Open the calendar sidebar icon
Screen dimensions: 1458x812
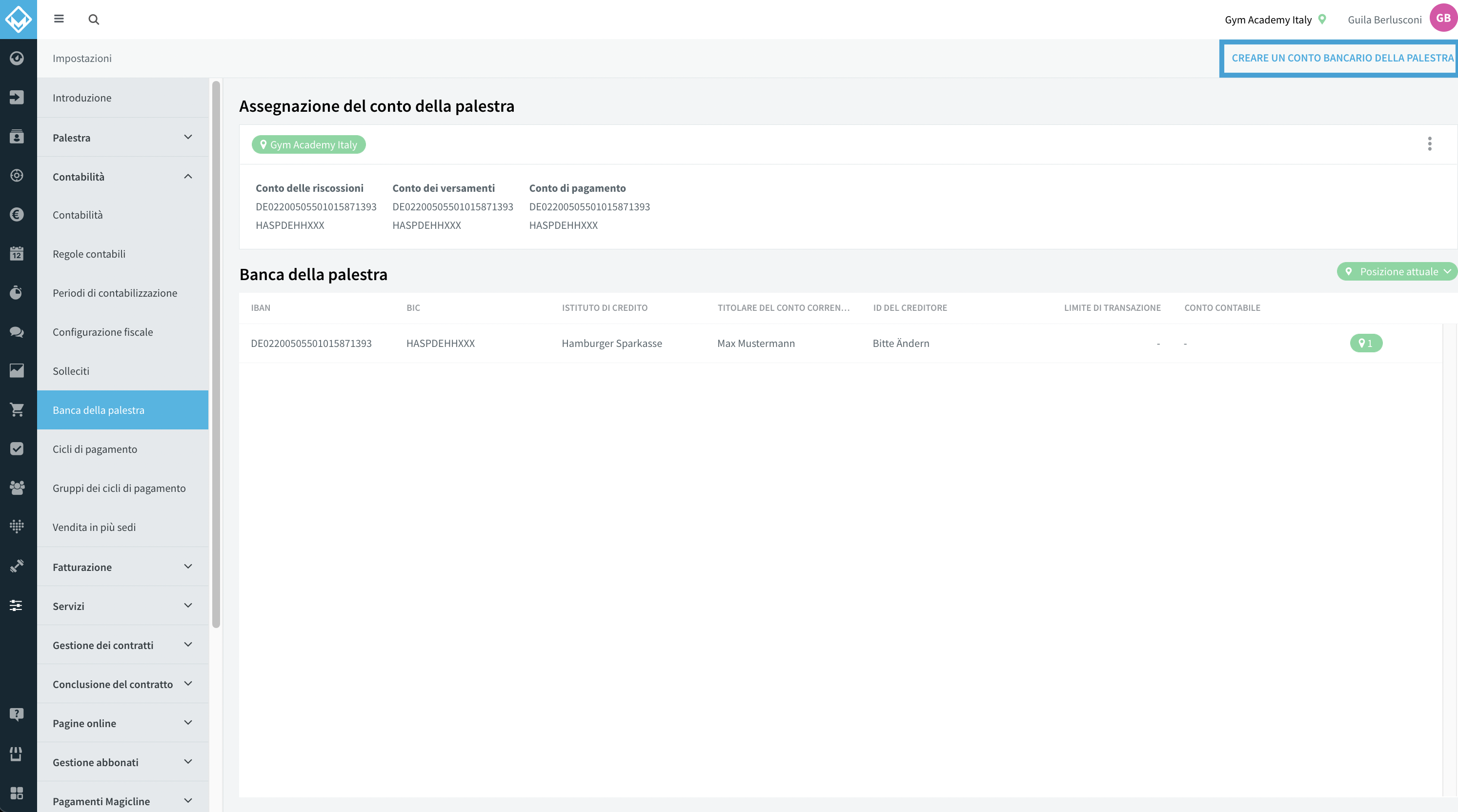tap(17, 253)
